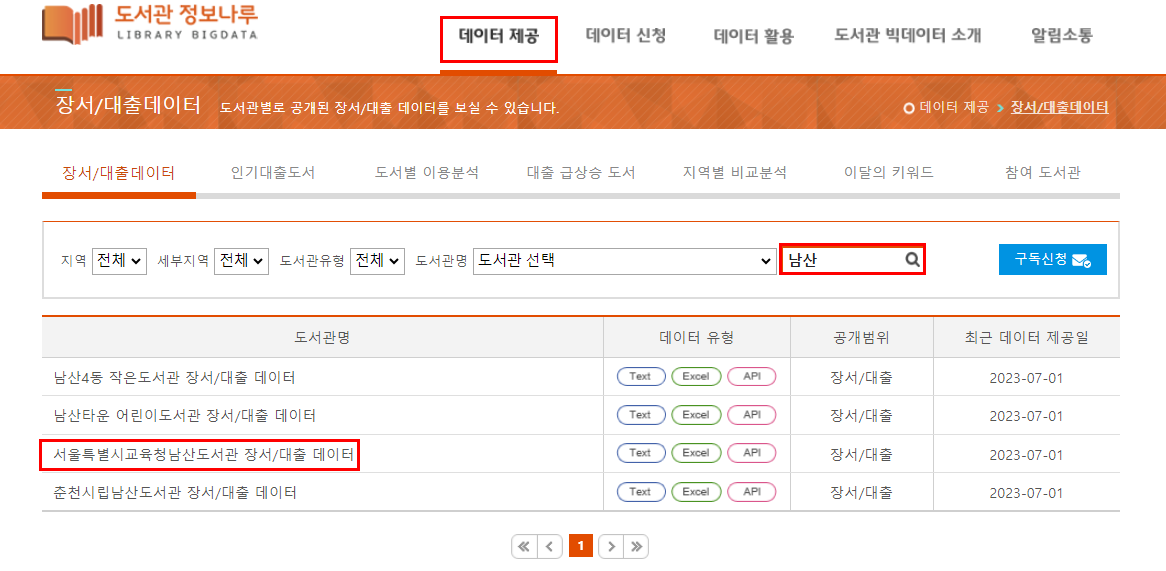The width and height of the screenshot is (1166, 571).
Task: Switch to 대출 급상승 도서 tab
Action: pyautogui.click(x=581, y=173)
